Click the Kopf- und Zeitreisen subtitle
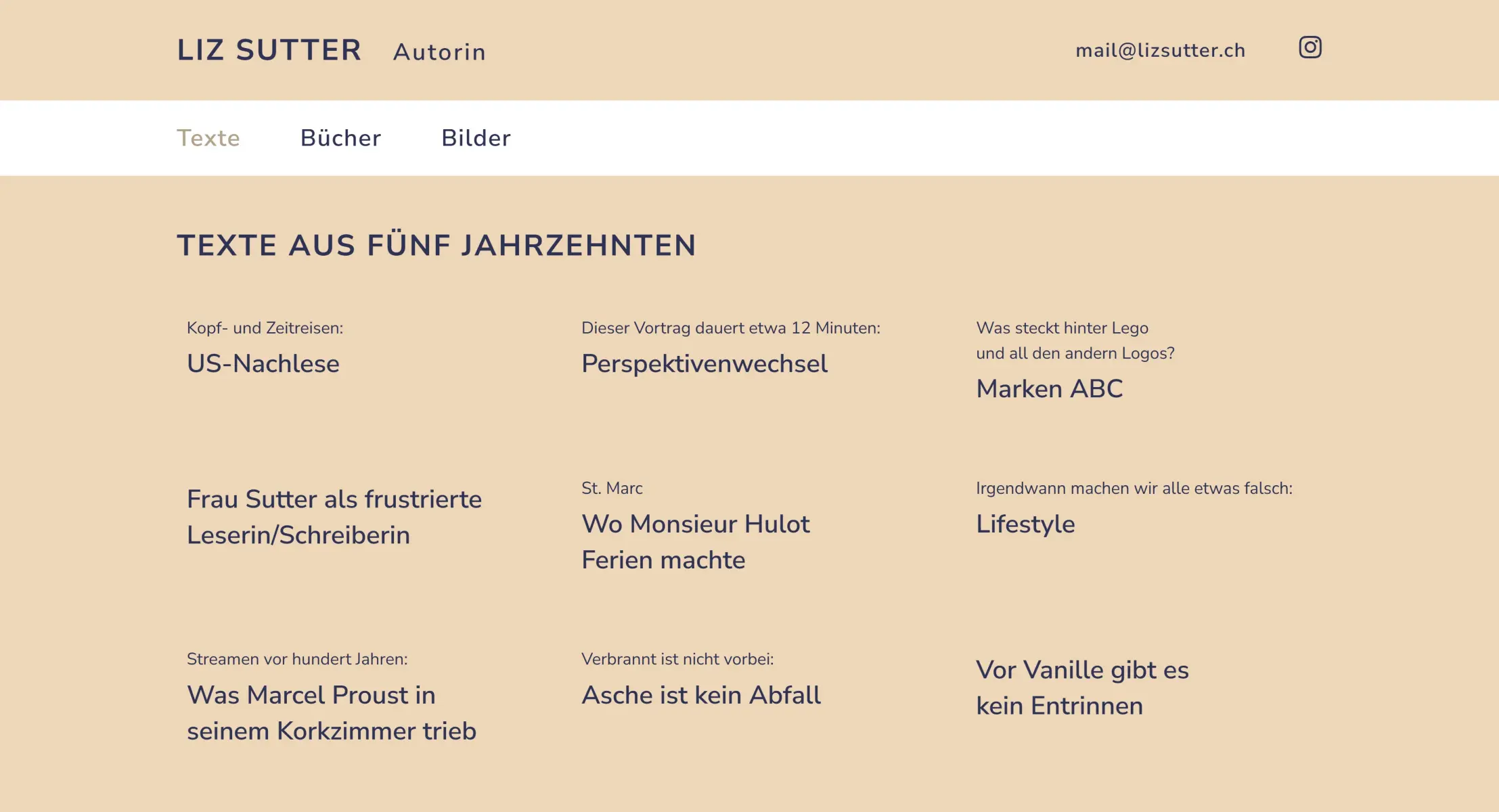1499x812 pixels. [265, 328]
